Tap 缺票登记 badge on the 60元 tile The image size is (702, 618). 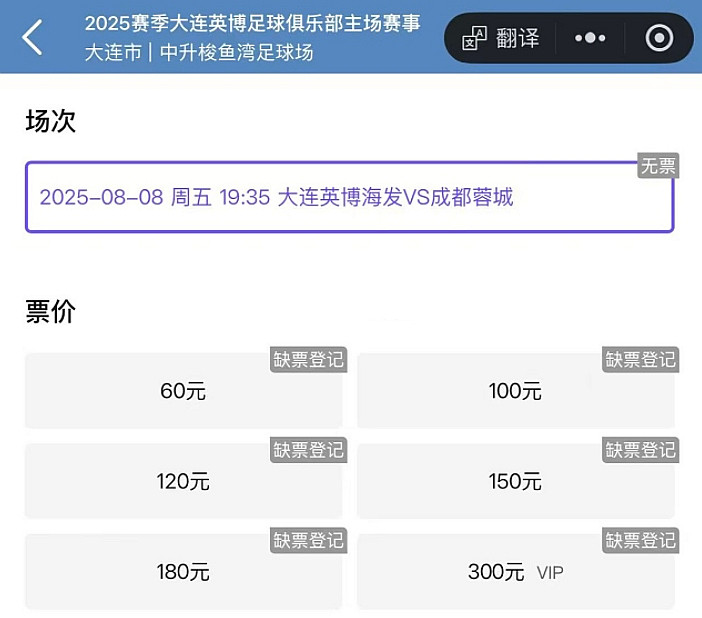tap(308, 360)
